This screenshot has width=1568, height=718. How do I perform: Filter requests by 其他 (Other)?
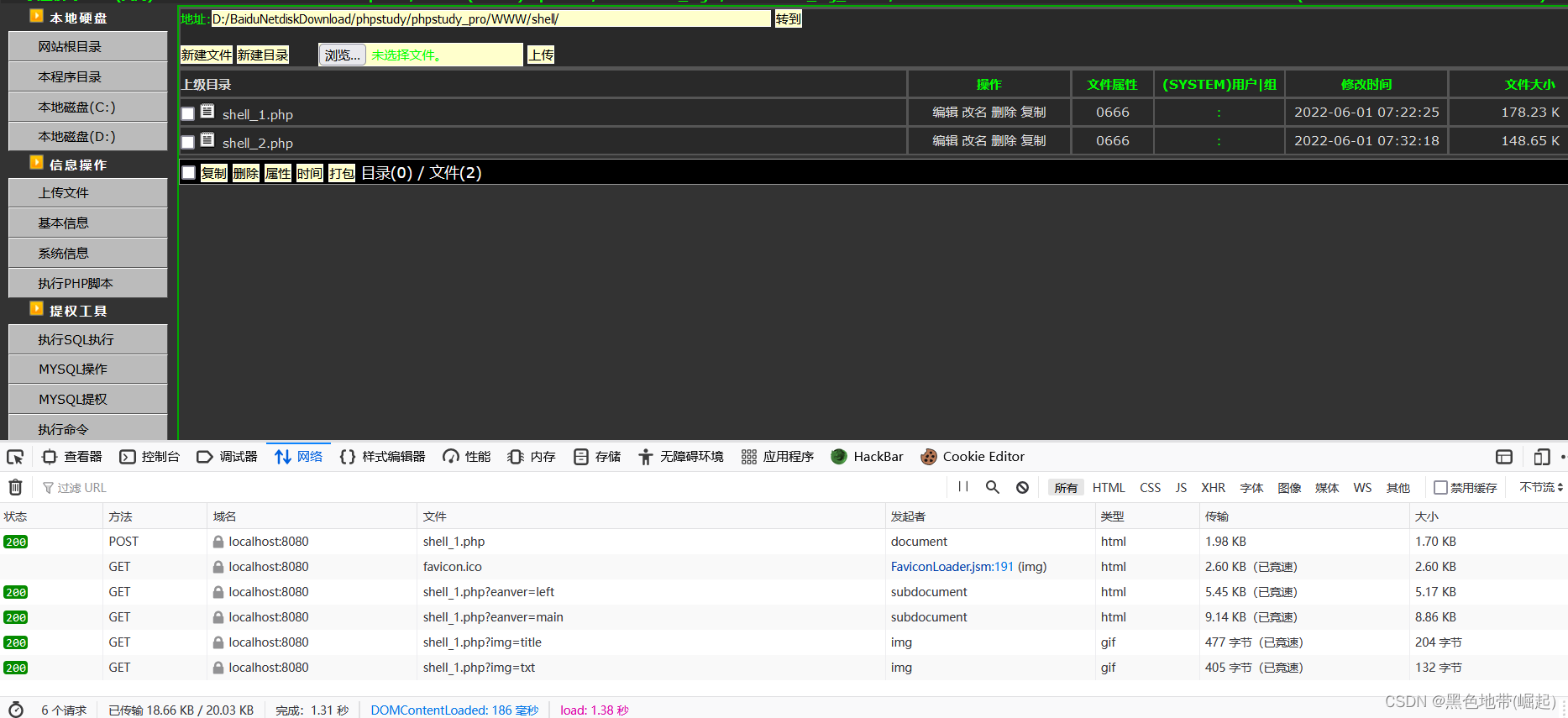[x=1398, y=488]
